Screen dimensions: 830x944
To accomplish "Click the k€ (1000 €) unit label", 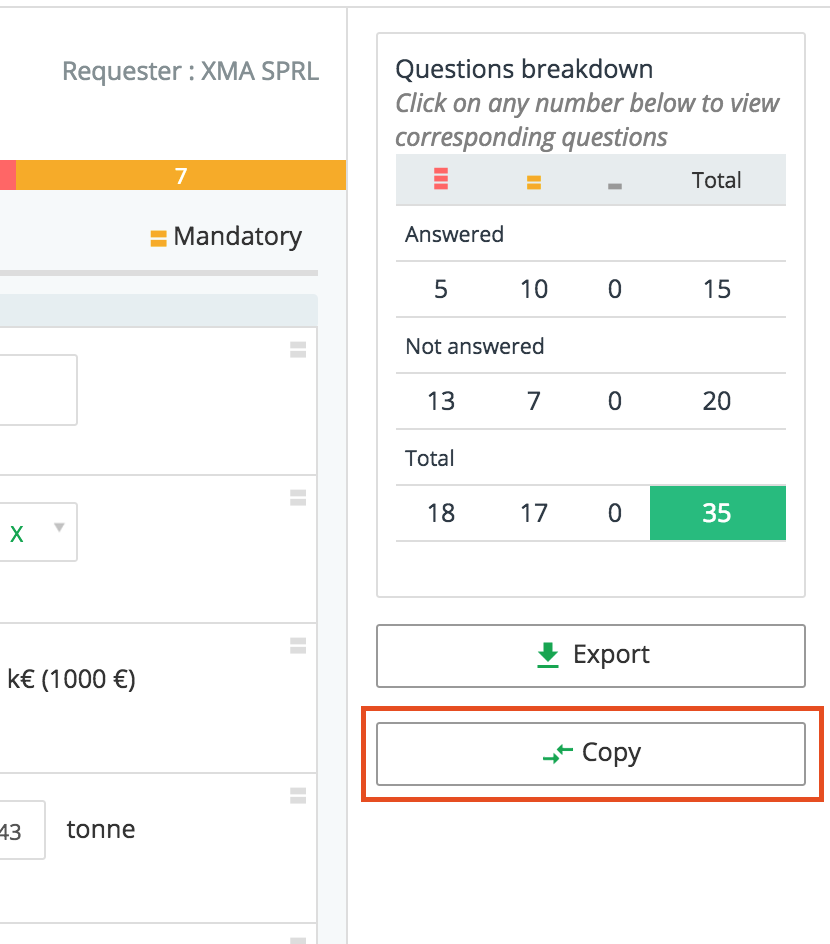I will (72, 679).
